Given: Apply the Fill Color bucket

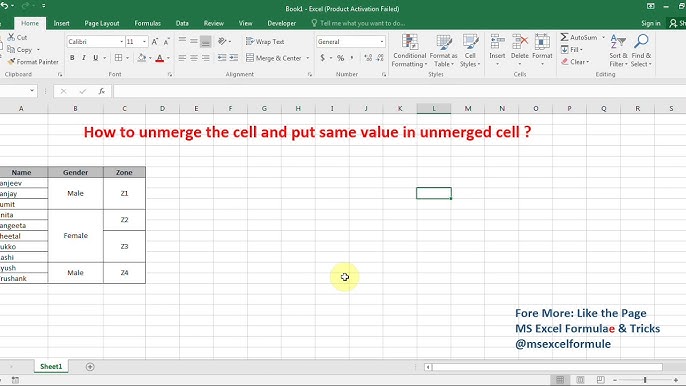Looking at the screenshot, I should click(x=141, y=58).
